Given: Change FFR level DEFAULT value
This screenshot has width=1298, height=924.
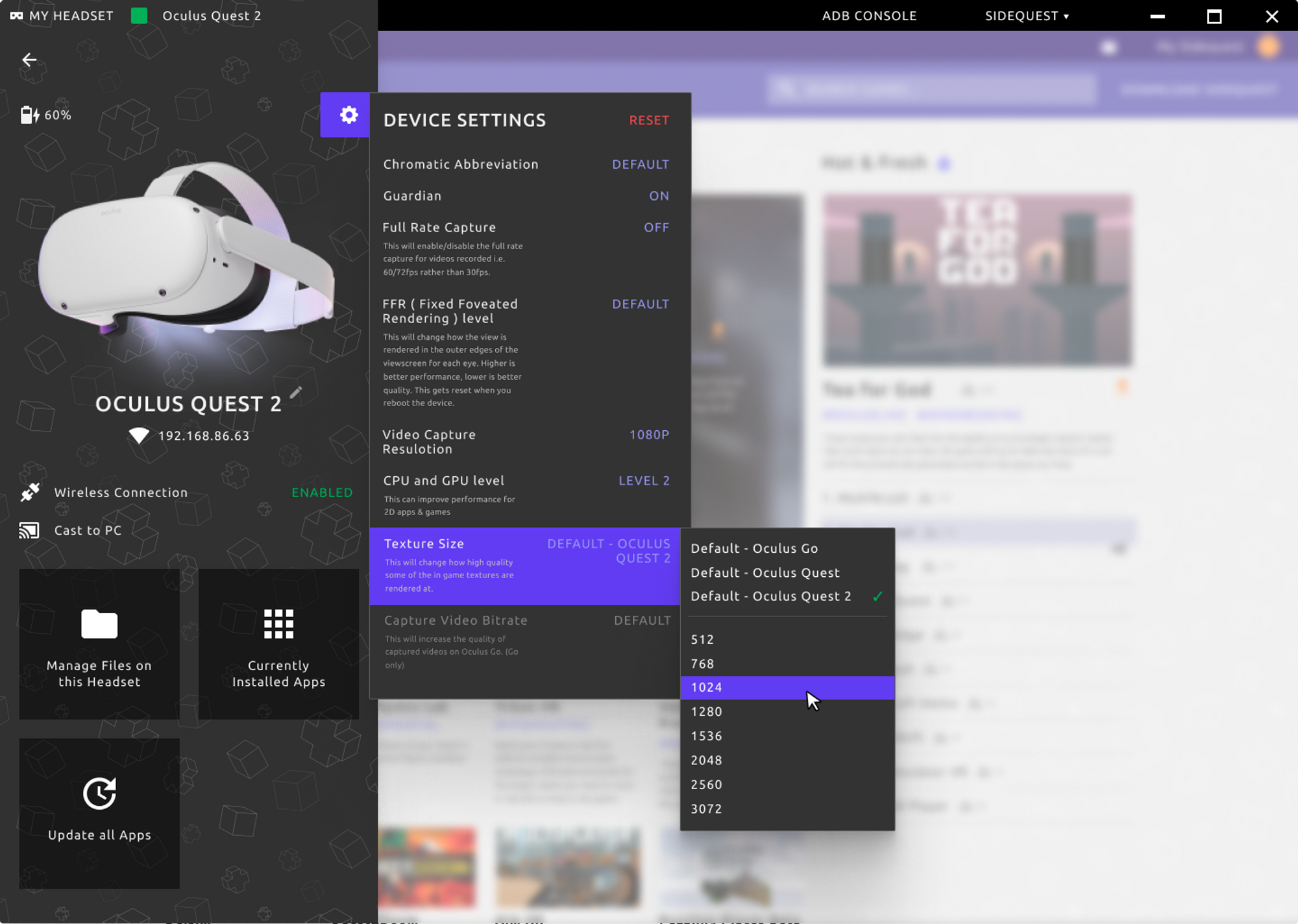Looking at the screenshot, I should [x=641, y=304].
